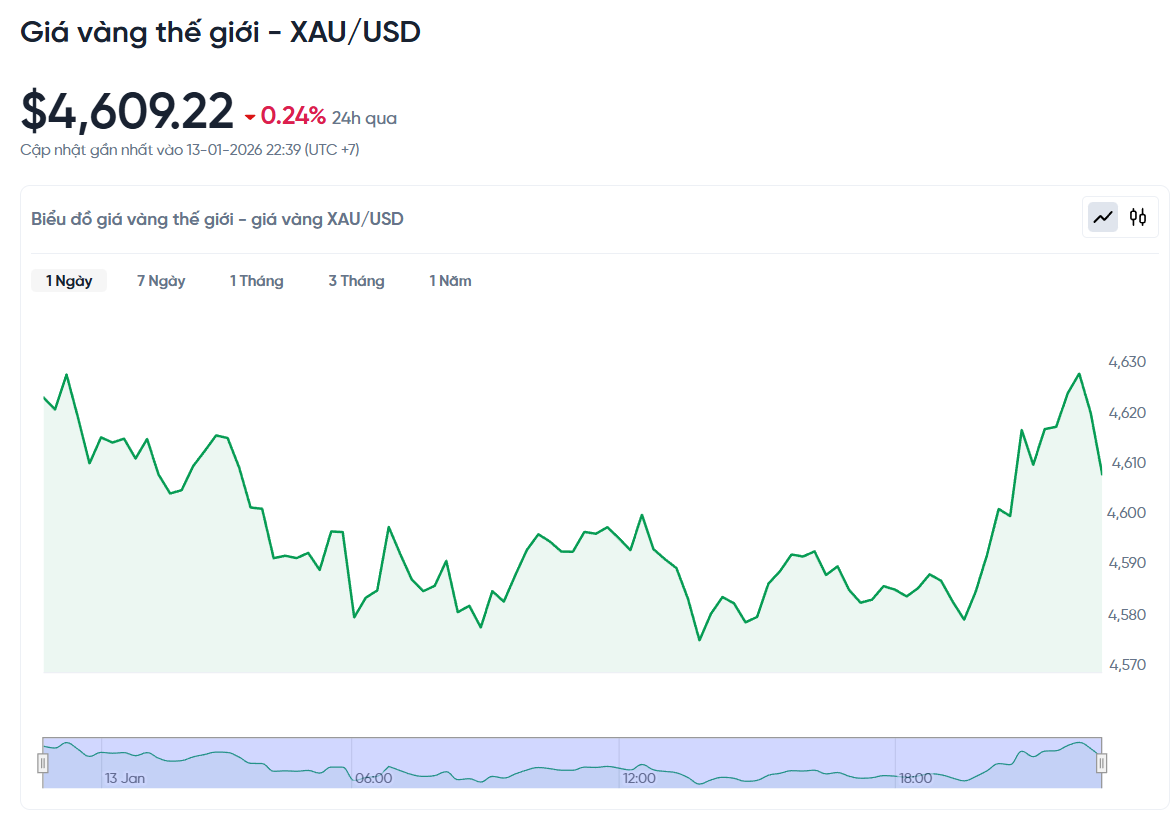Switch to candlestick chart view icon
Screen dimensions: 1173x817
pos(1138,217)
